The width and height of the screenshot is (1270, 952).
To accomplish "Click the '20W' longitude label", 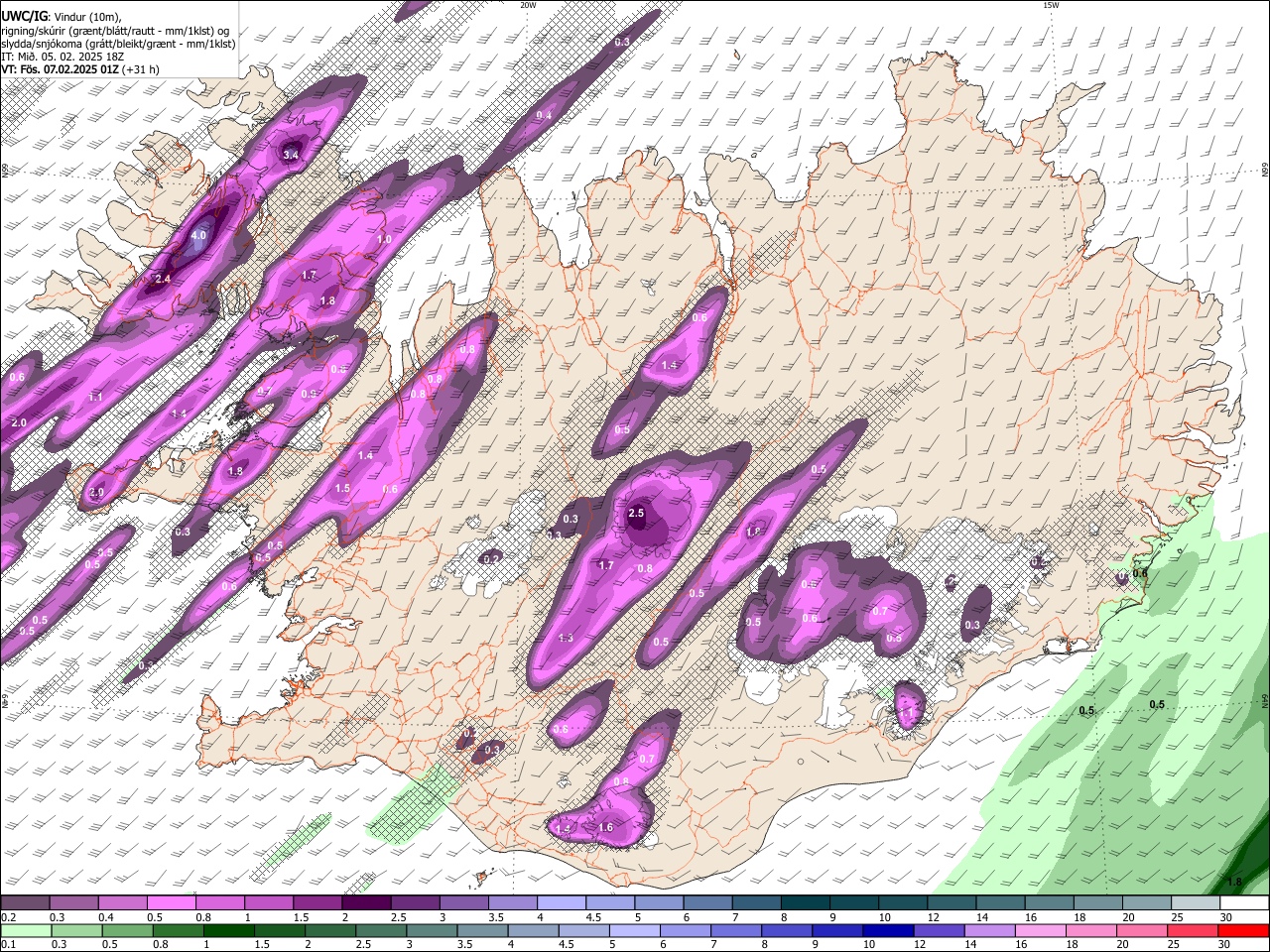I will point(528,5).
